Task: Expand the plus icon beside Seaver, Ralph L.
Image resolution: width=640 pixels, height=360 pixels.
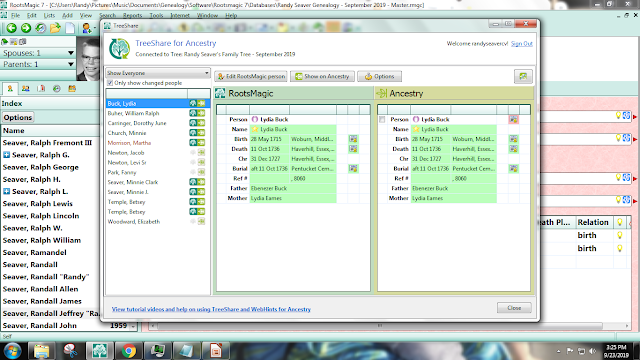Action: pos(7,191)
